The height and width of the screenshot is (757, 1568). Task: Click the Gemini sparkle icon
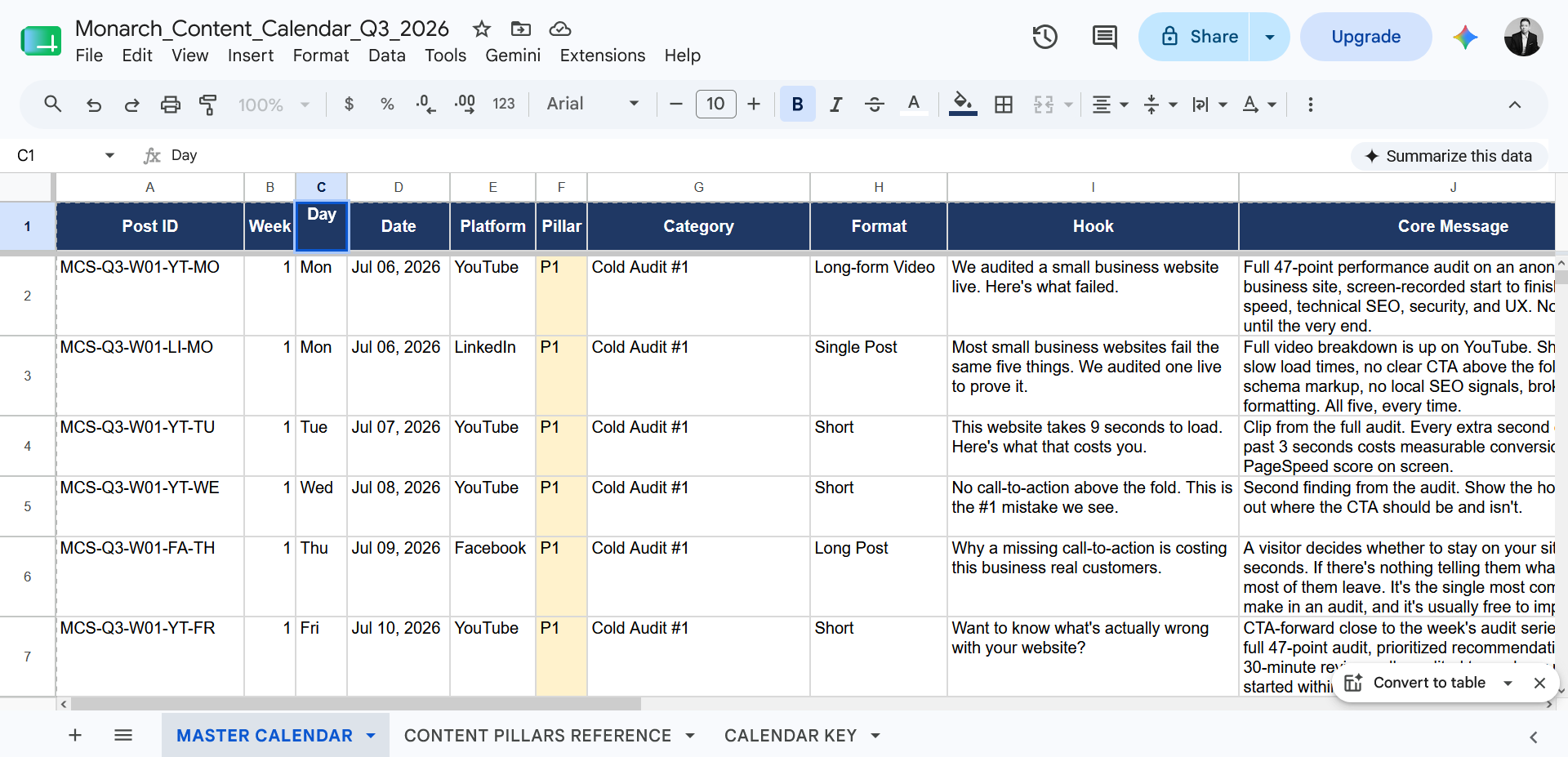1465,37
